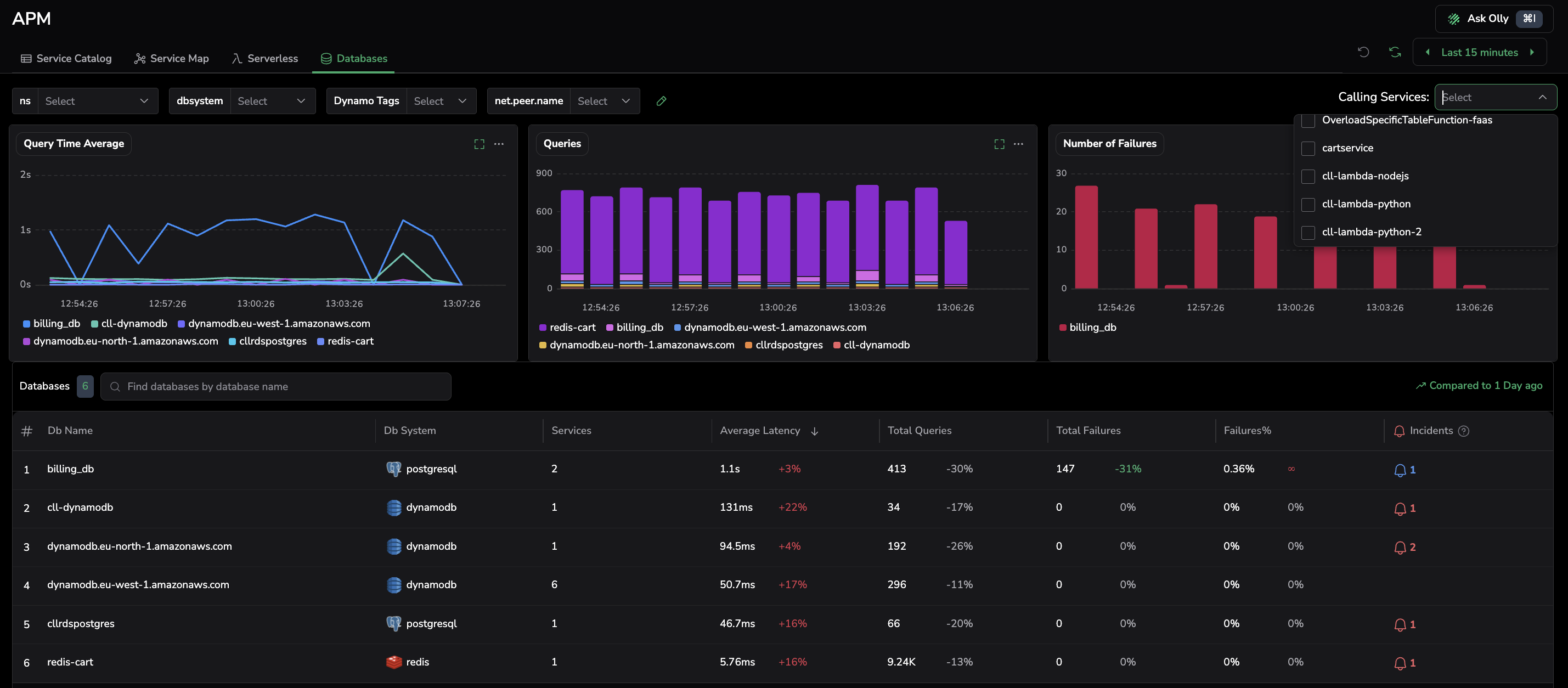1568x688 pixels.
Task: Select the Databases tab
Action: point(354,59)
